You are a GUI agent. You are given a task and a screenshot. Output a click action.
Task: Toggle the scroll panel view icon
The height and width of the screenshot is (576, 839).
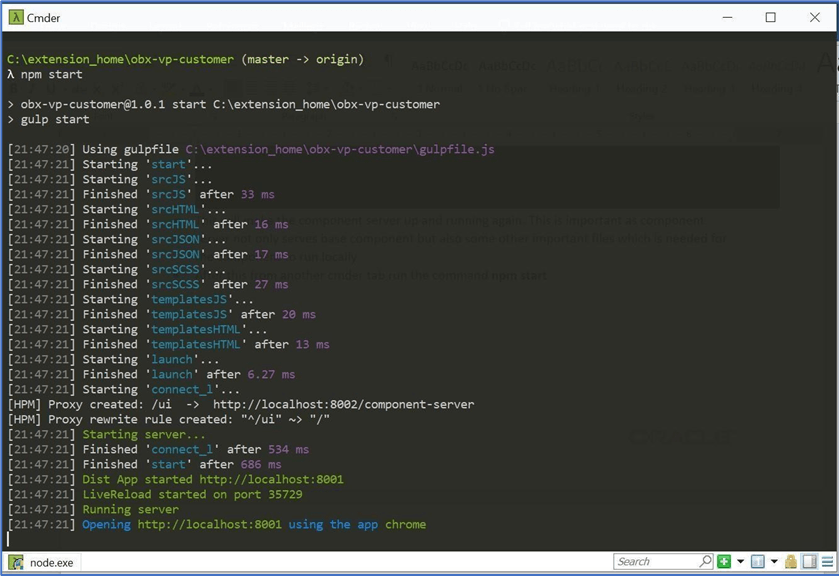click(x=810, y=562)
